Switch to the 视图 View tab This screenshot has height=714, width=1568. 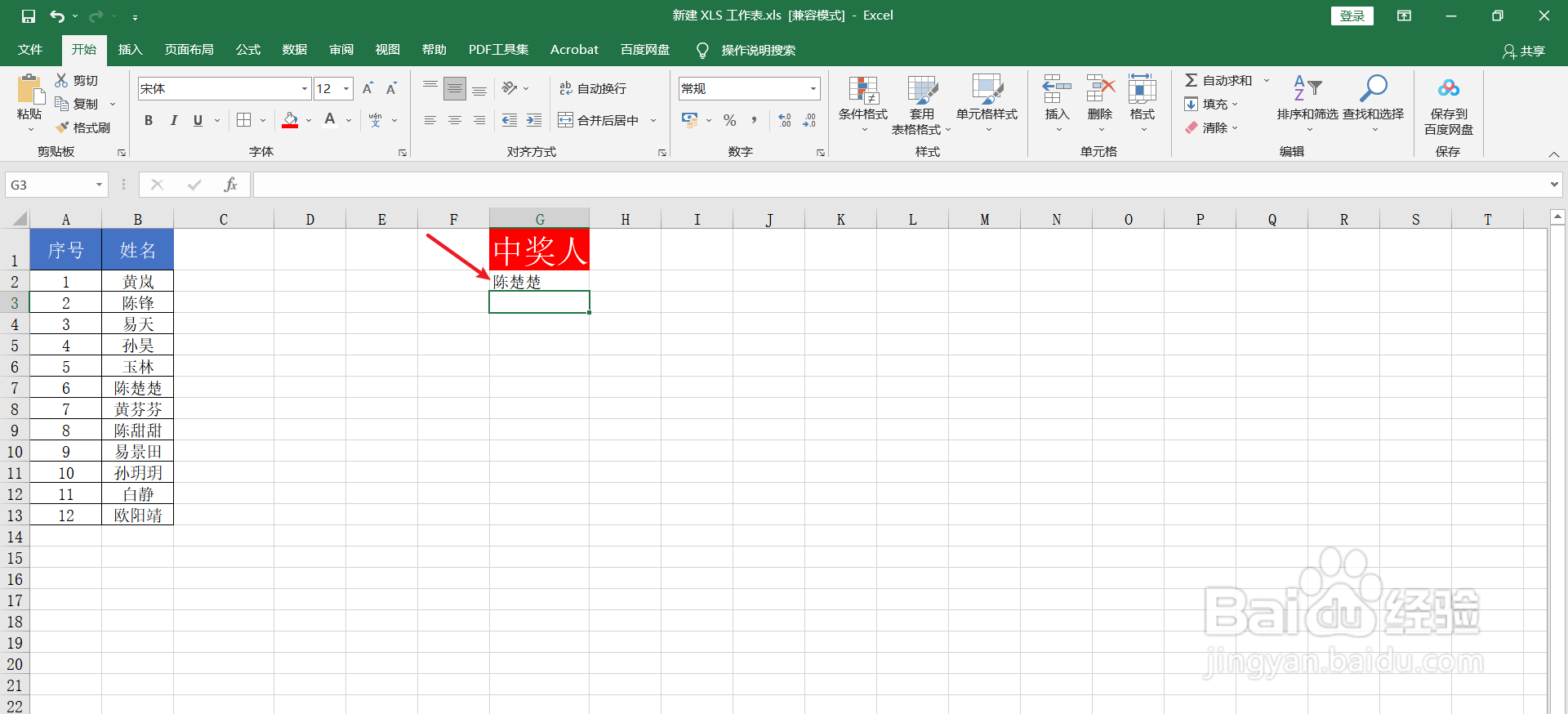[x=388, y=50]
